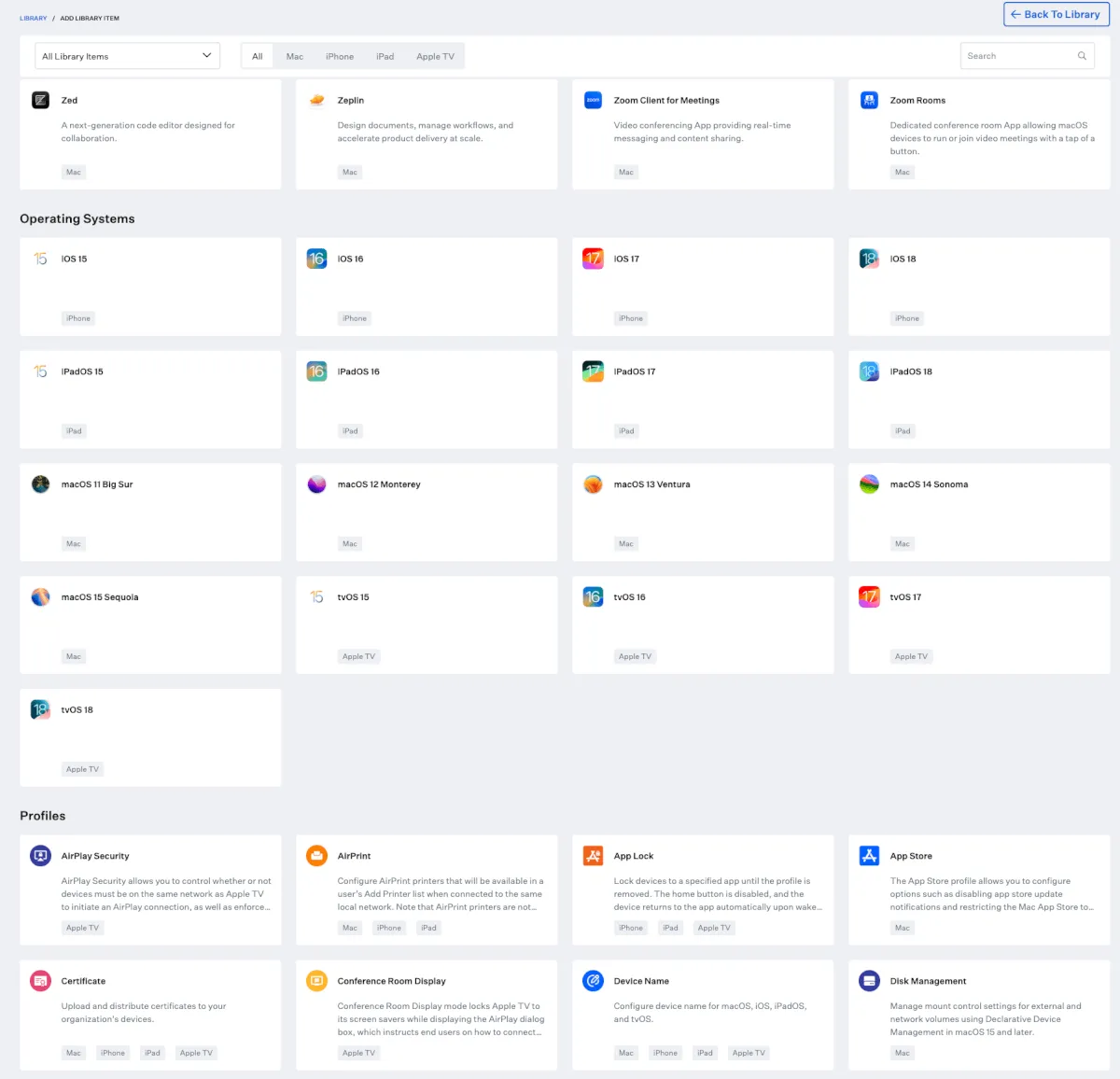Click the App Store profile icon
This screenshot has height=1079, width=1120.
869,856
